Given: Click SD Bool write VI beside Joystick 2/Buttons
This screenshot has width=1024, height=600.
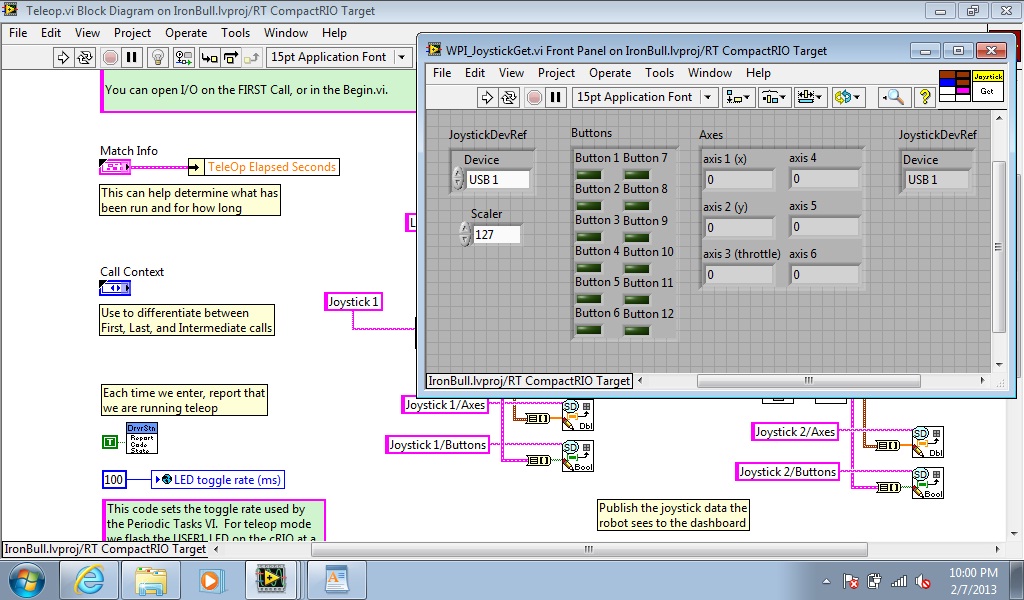Looking at the screenshot, I should (x=928, y=484).
